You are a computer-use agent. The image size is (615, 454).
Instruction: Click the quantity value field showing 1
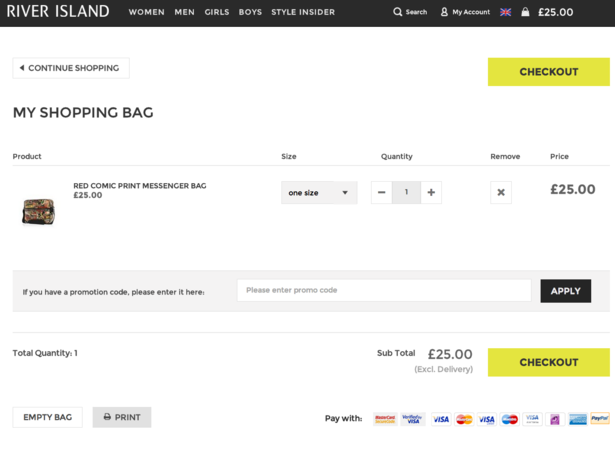406,192
